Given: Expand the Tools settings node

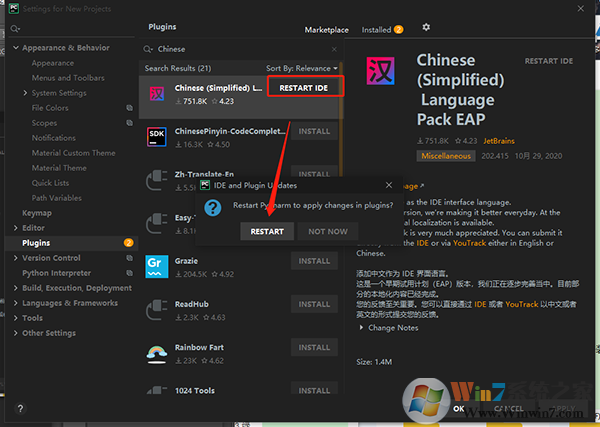Looking at the screenshot, I should pyautogui.click(x=16, y=318).
